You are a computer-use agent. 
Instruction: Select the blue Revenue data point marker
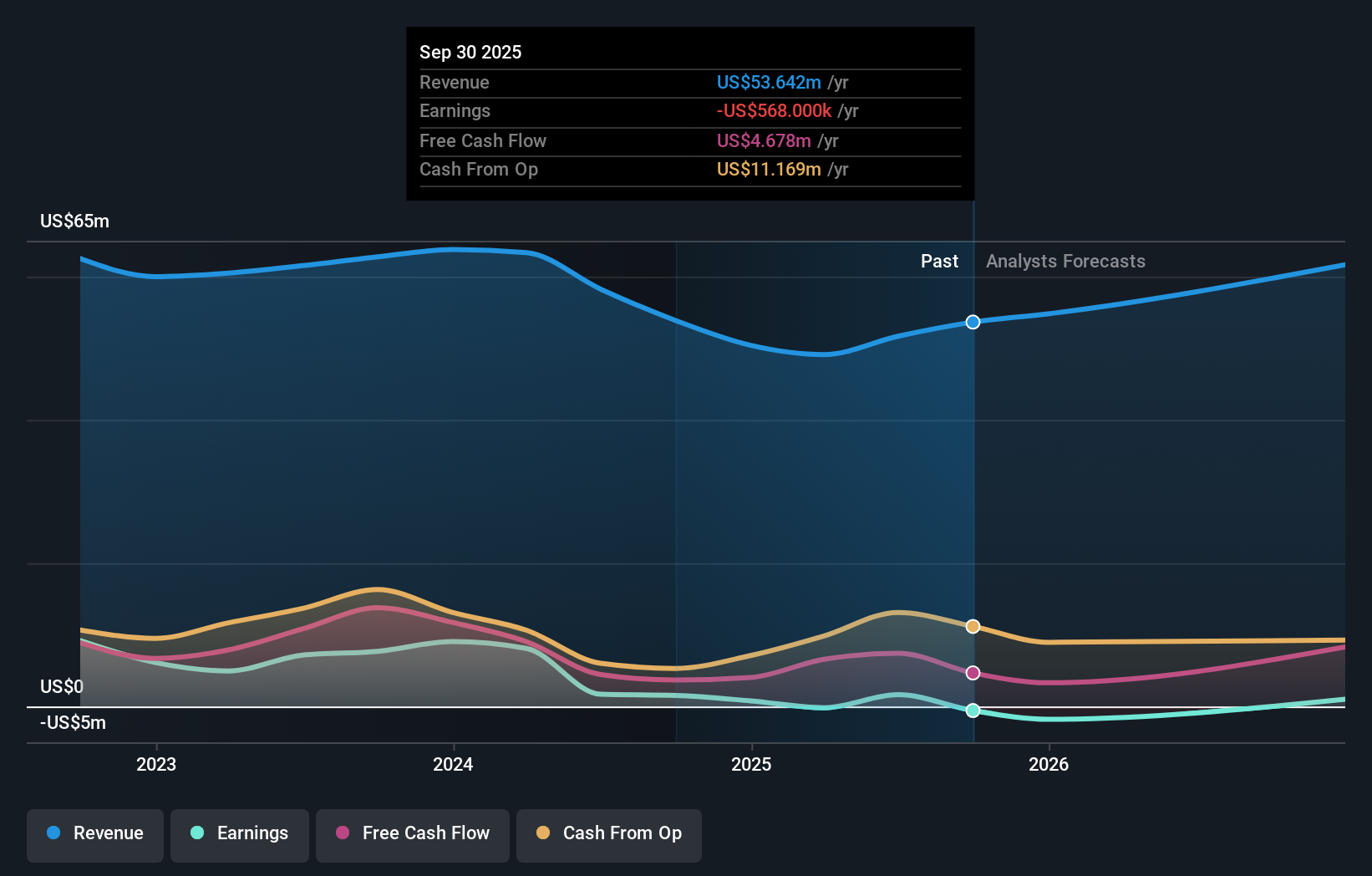[x=973, y=322]
